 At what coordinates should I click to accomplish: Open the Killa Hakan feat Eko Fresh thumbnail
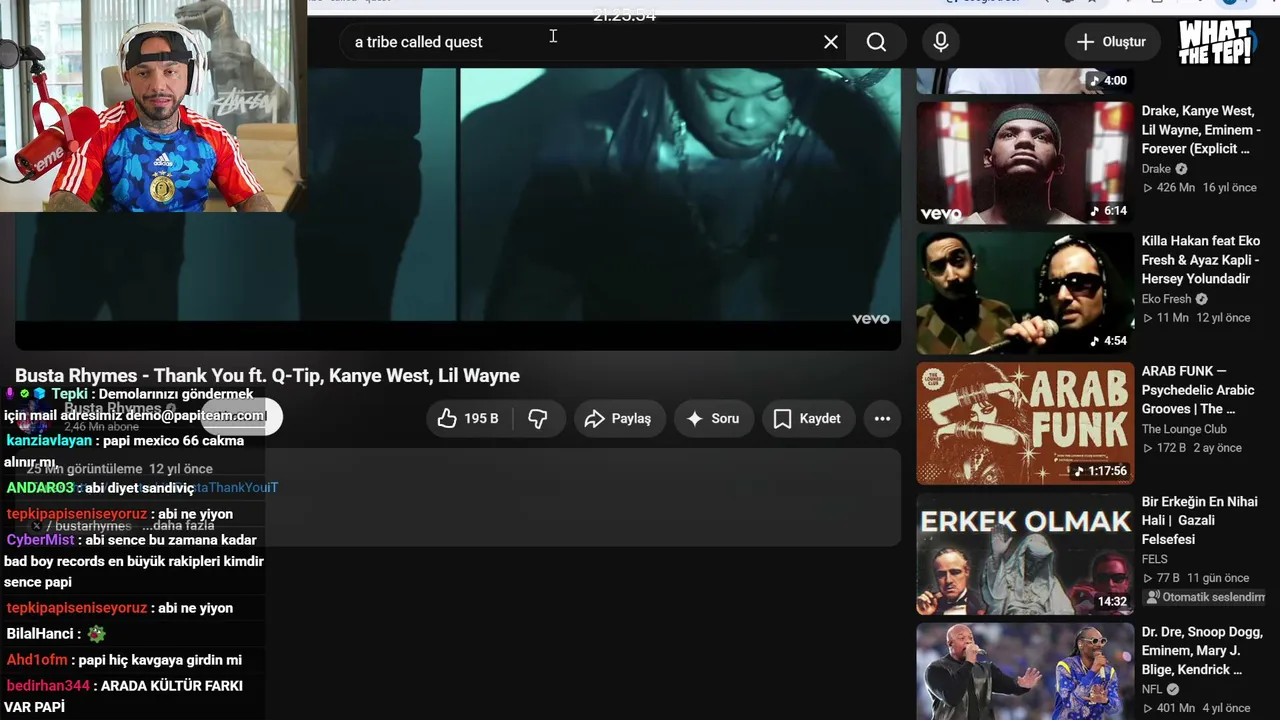(x=1025, y=293)
